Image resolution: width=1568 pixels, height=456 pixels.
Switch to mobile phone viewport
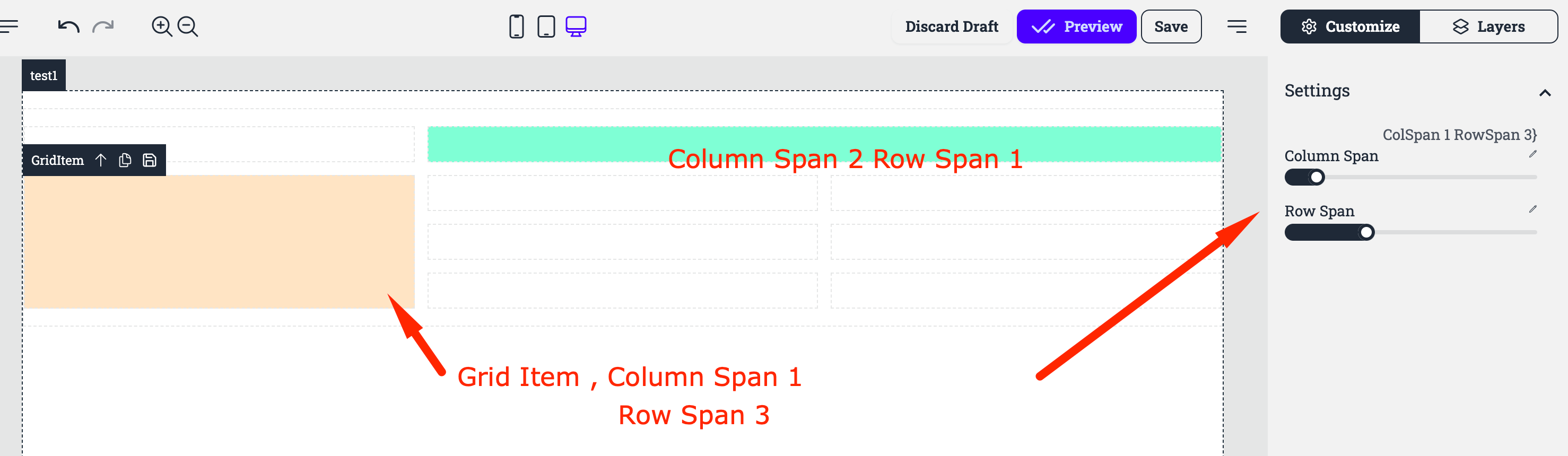tap(516, 27)
